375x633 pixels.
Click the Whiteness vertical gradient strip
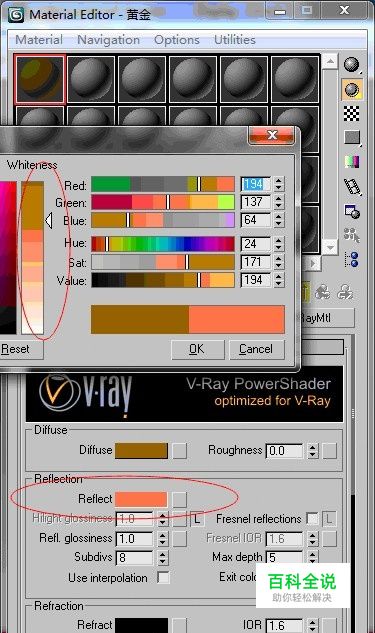[x=32, y=258]
